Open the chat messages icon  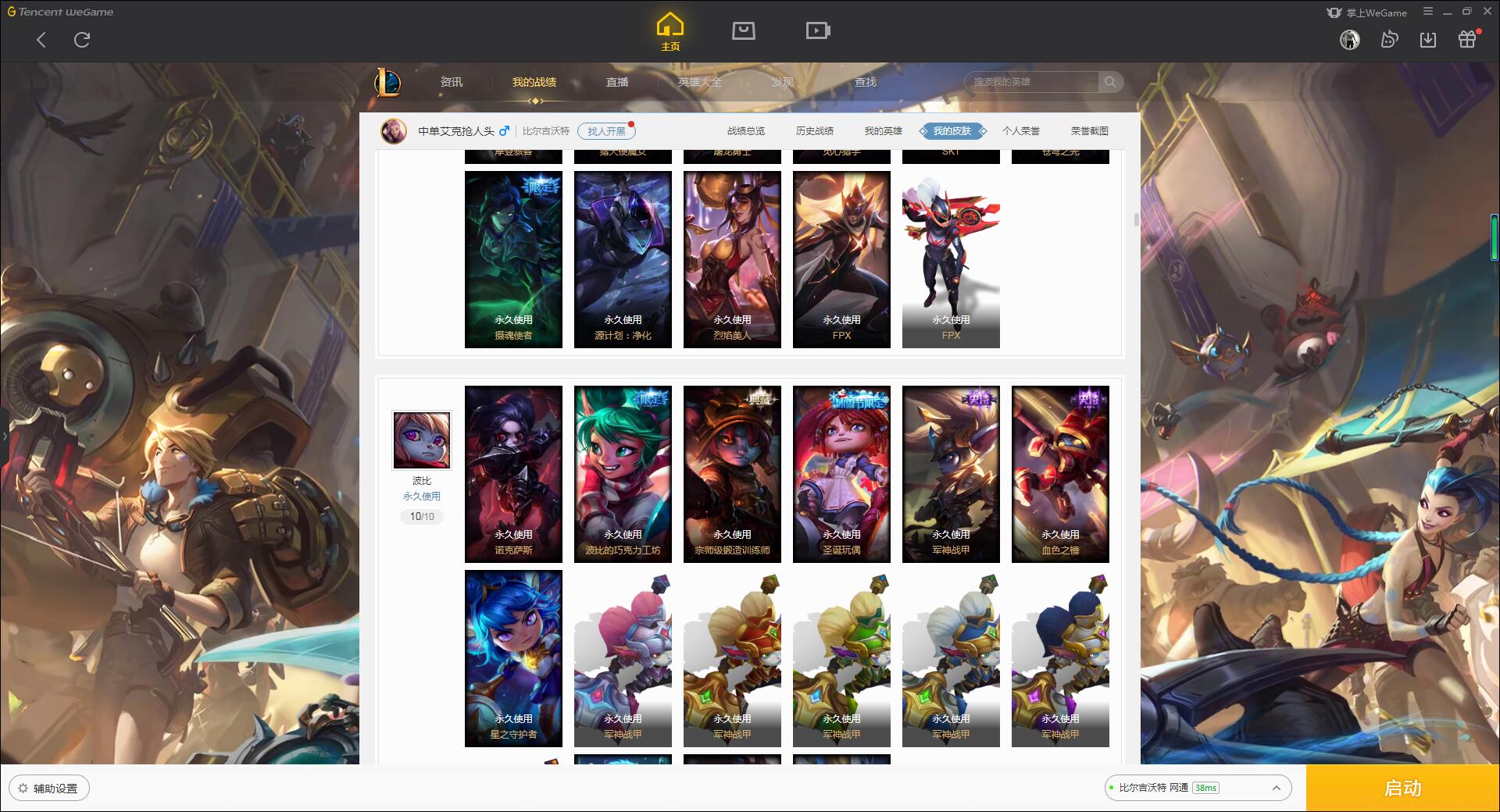tap(1389, 40)
